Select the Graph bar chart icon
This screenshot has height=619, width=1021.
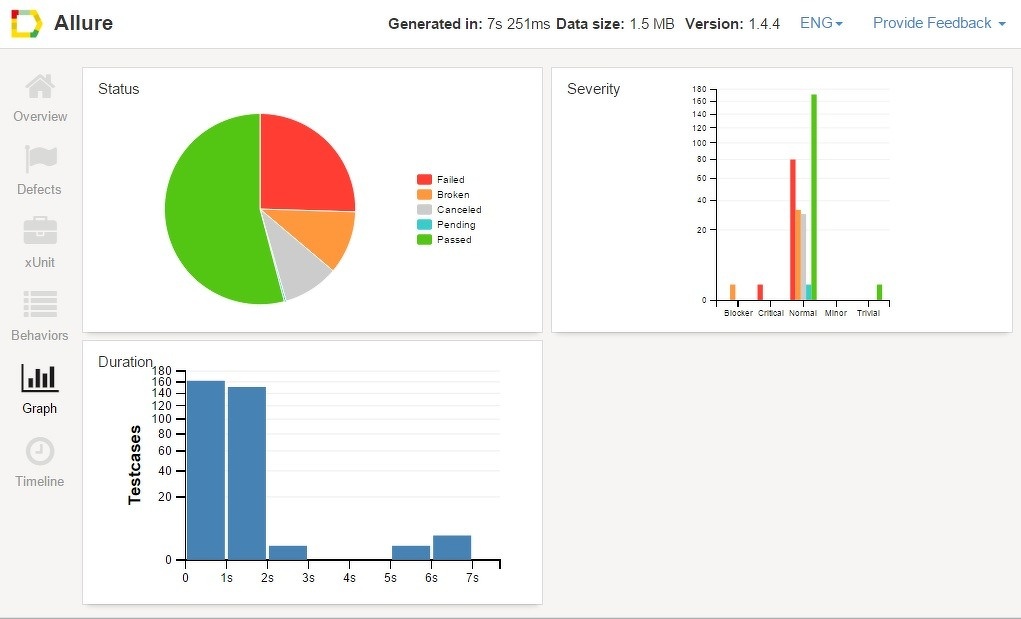pyautogui.click(x=40, y=378)
